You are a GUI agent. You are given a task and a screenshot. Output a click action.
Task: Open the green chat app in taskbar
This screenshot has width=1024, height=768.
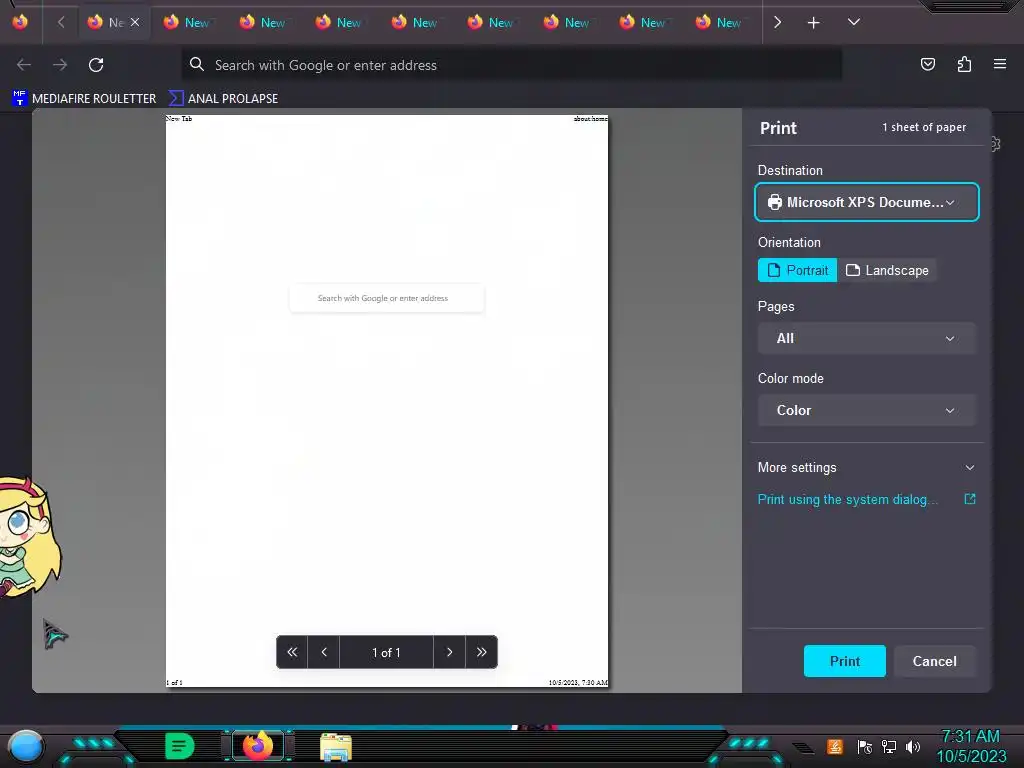180,746
